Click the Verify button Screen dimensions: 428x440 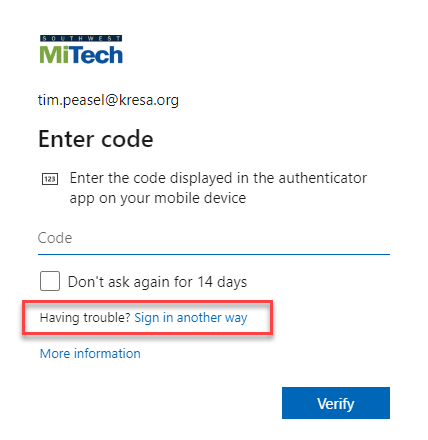tap(336, 403)
